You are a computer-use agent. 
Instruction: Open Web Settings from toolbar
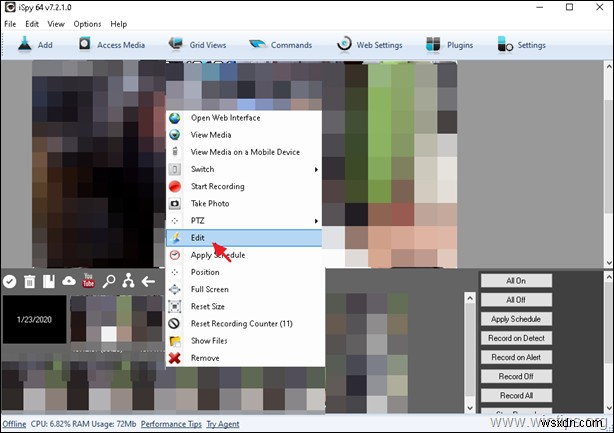click(x=369, y=45)
